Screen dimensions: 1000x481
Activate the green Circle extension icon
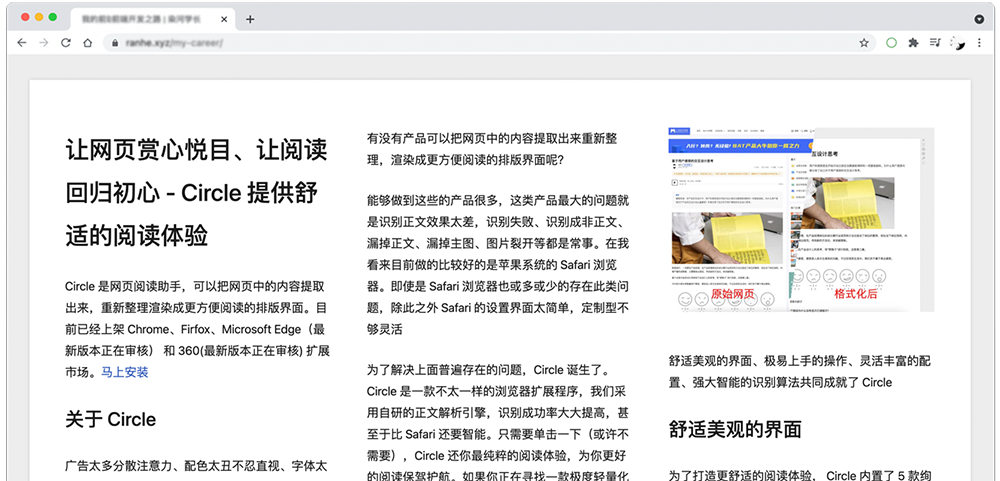pos(892,43)
